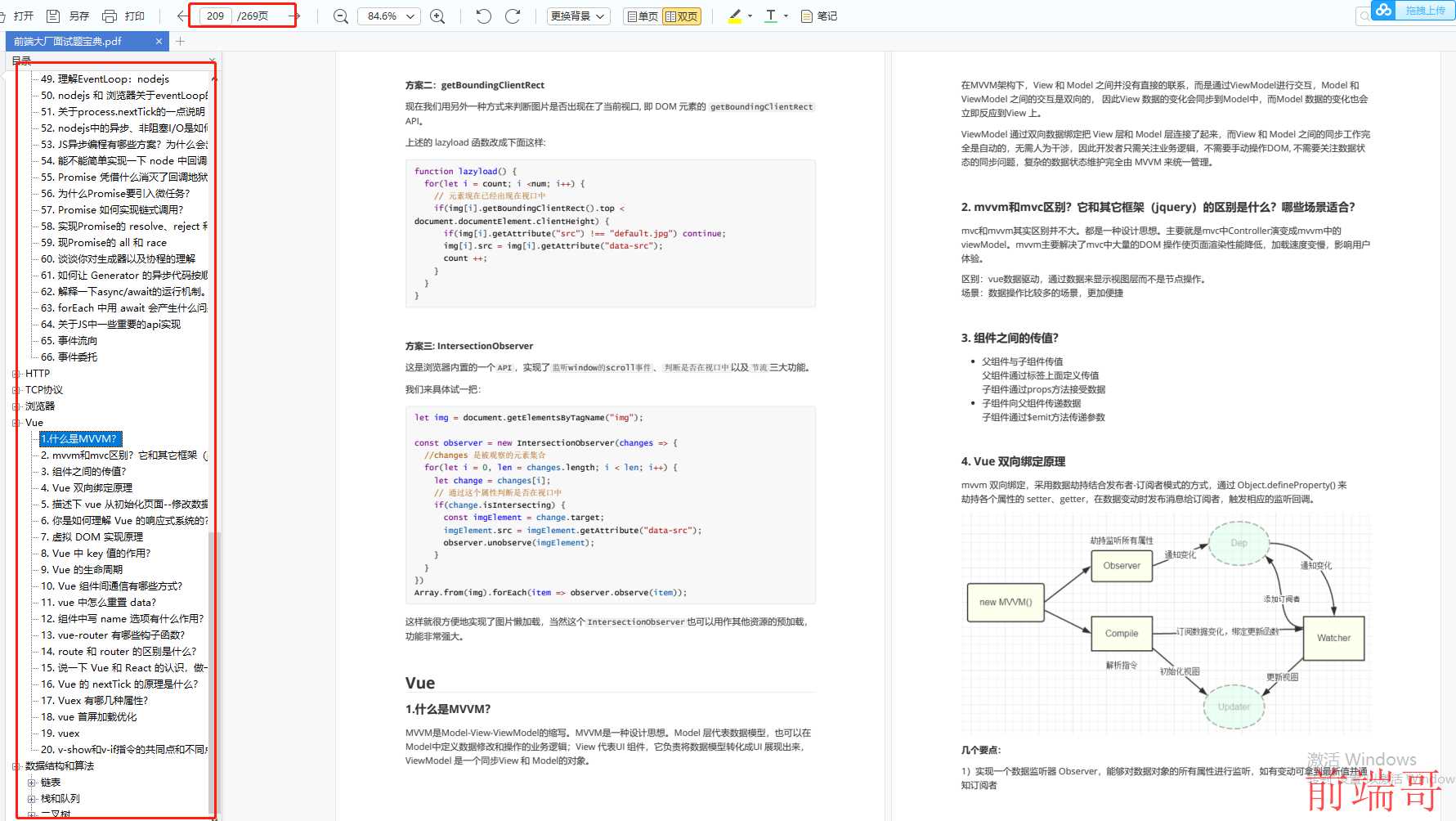Open a new tab with the plus
The image size is (1456, 821).
pyautogui.click(x=181, y=41)
